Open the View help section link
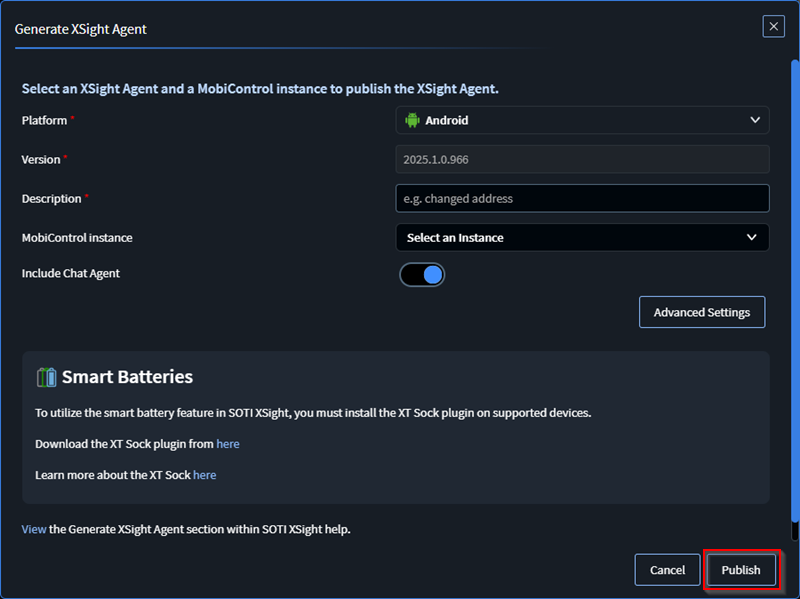 pyautogui.click(x=34, y=529)
